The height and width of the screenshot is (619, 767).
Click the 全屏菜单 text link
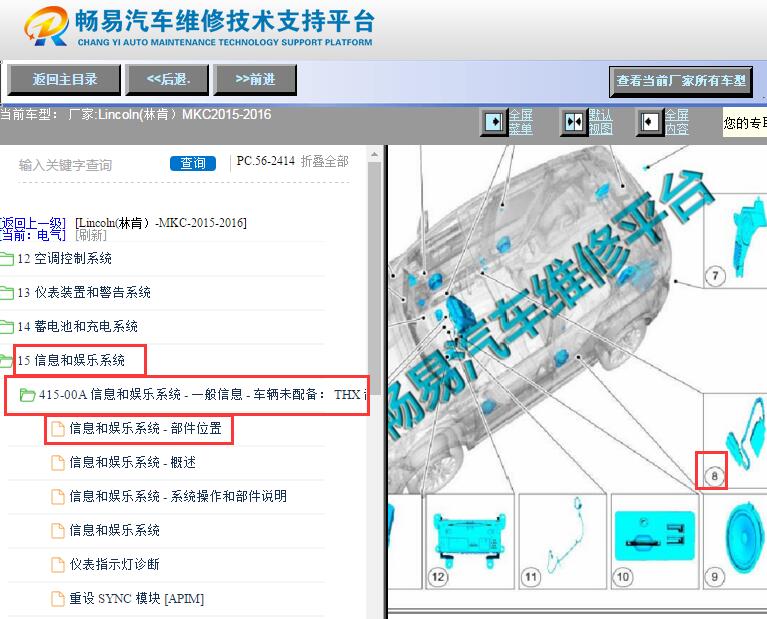520,122
